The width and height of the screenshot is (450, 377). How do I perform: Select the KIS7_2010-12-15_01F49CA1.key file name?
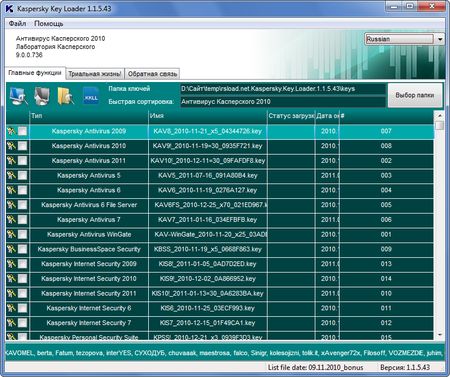pyautogui.click(x=208, y=323)
